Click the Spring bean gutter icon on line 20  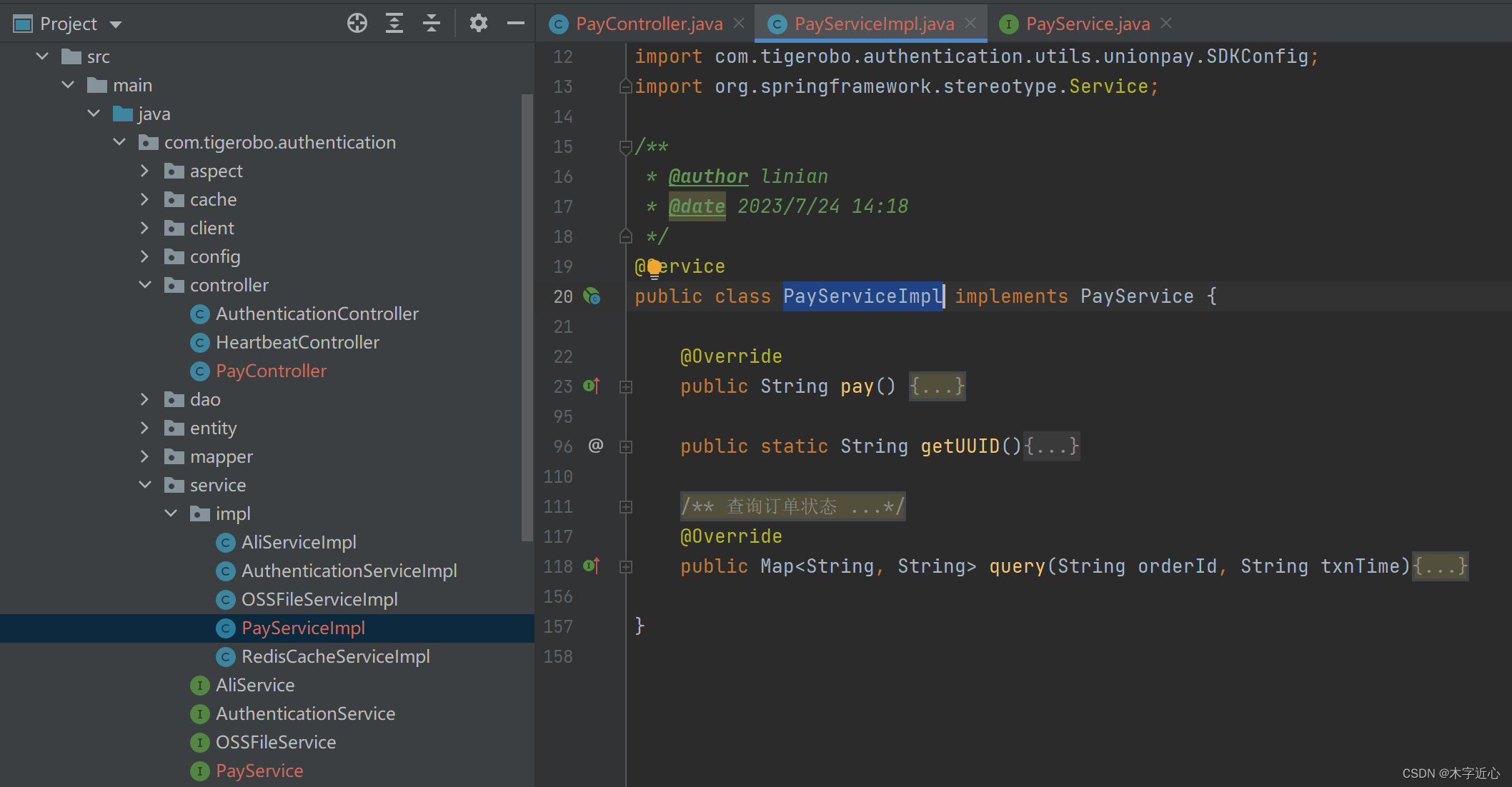click(x=592, y=296)
